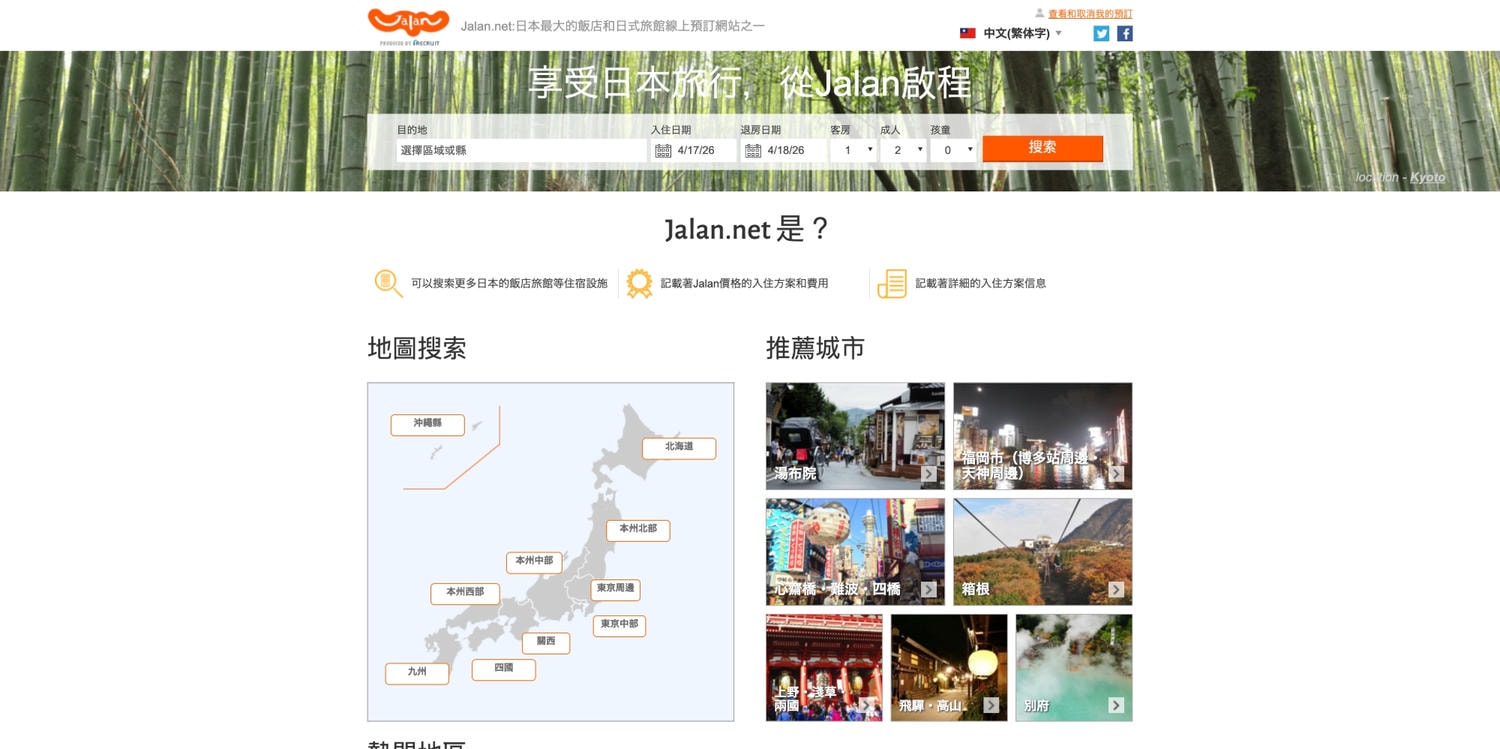
Task: Click arrow icon on 心齋橋 card
Action: [929, 590]
